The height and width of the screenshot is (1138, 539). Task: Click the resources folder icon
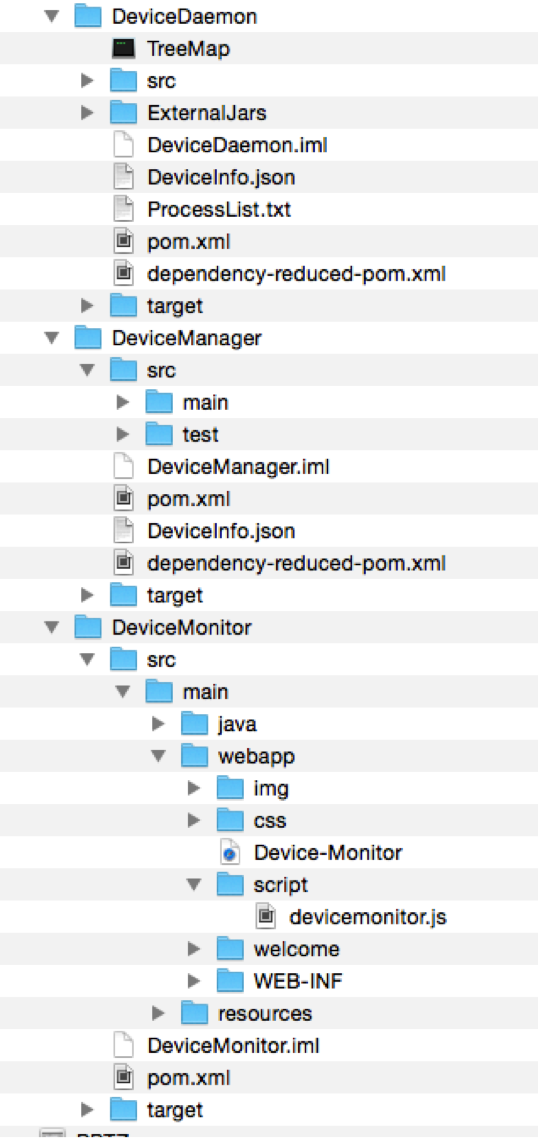[195, 1012]
